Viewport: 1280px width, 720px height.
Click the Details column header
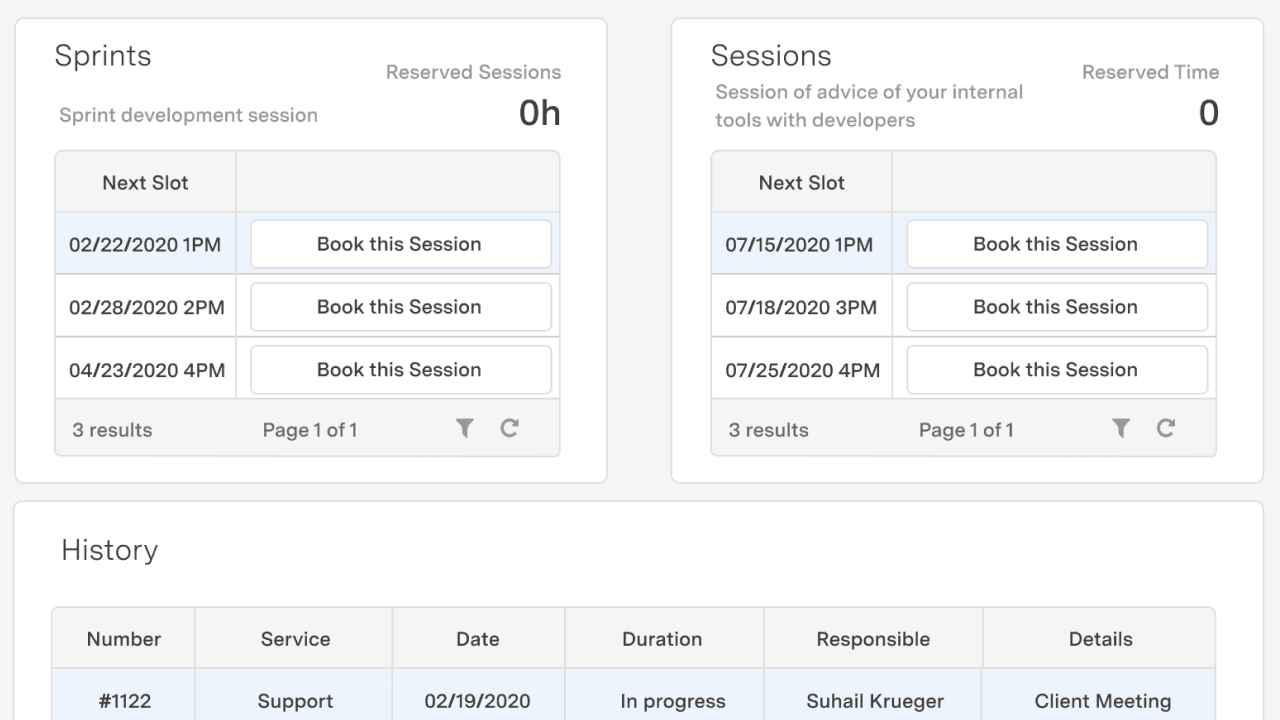[1100, 639]
